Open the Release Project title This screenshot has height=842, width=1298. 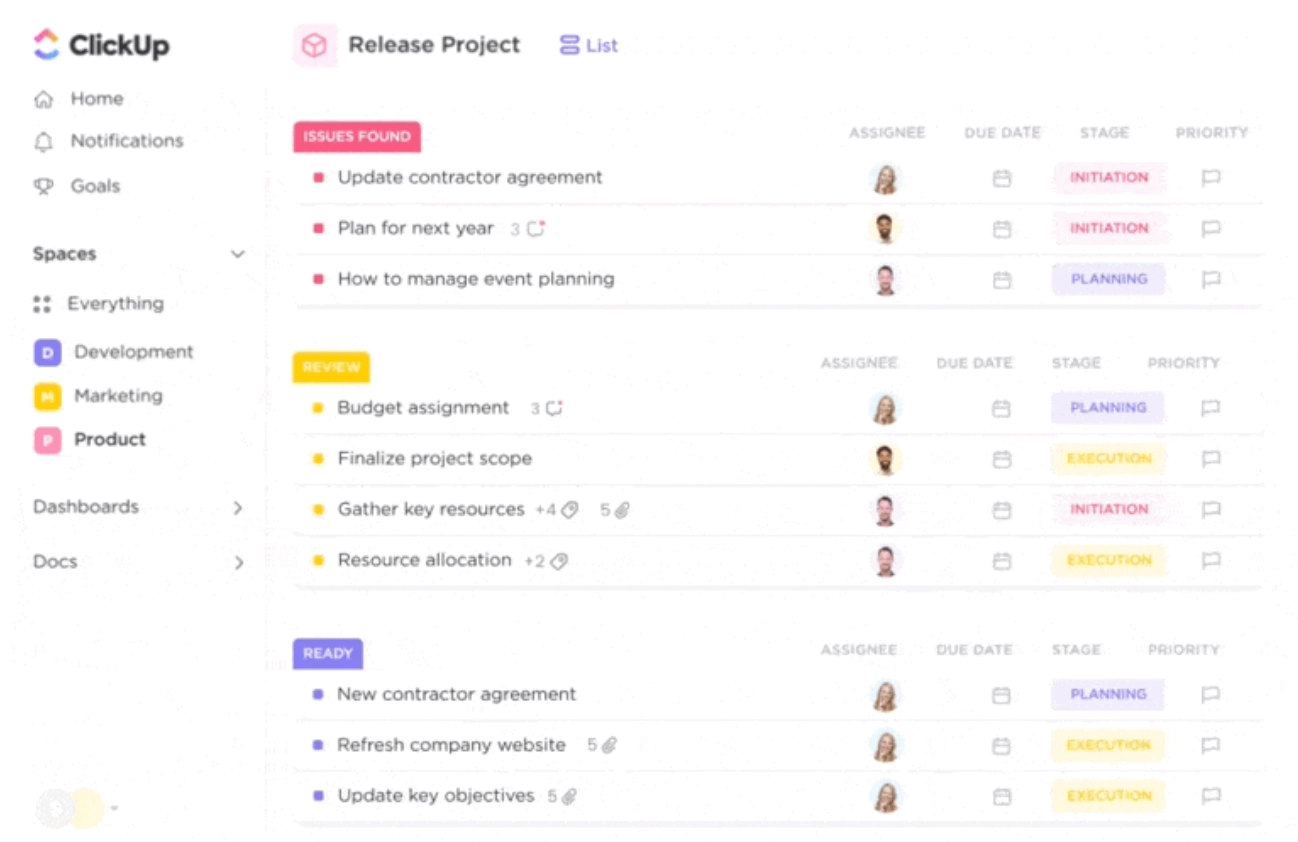(434, 45)
